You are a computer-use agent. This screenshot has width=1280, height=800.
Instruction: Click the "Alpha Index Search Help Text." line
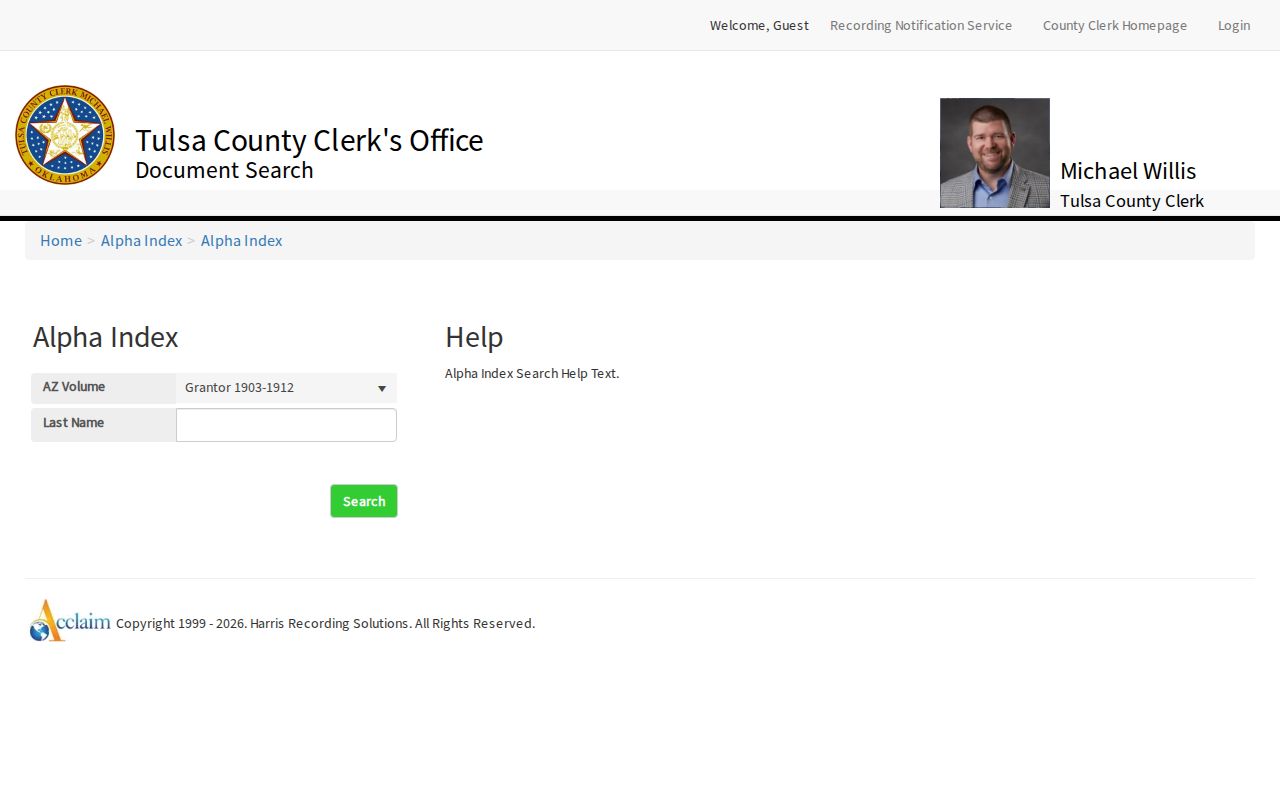(532, 373)
